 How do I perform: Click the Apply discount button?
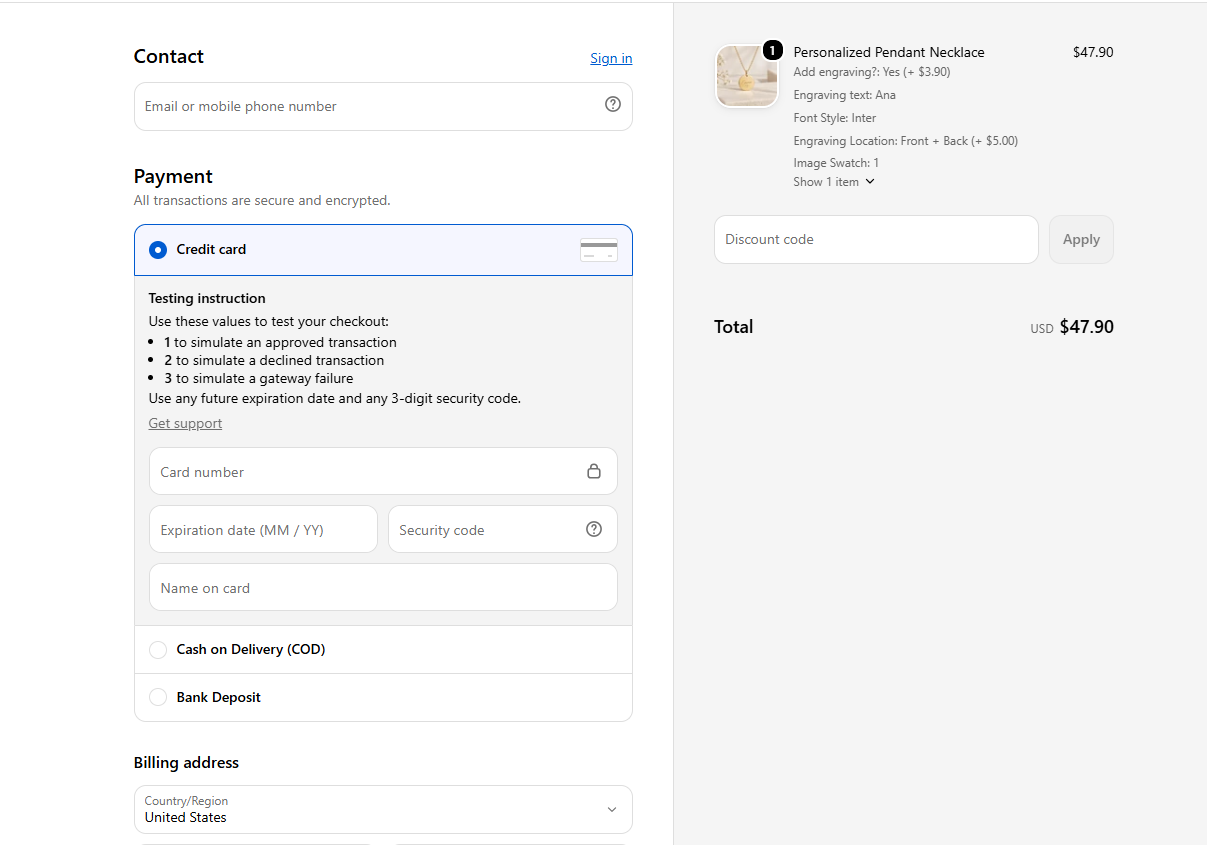[x=1081, y=239]
